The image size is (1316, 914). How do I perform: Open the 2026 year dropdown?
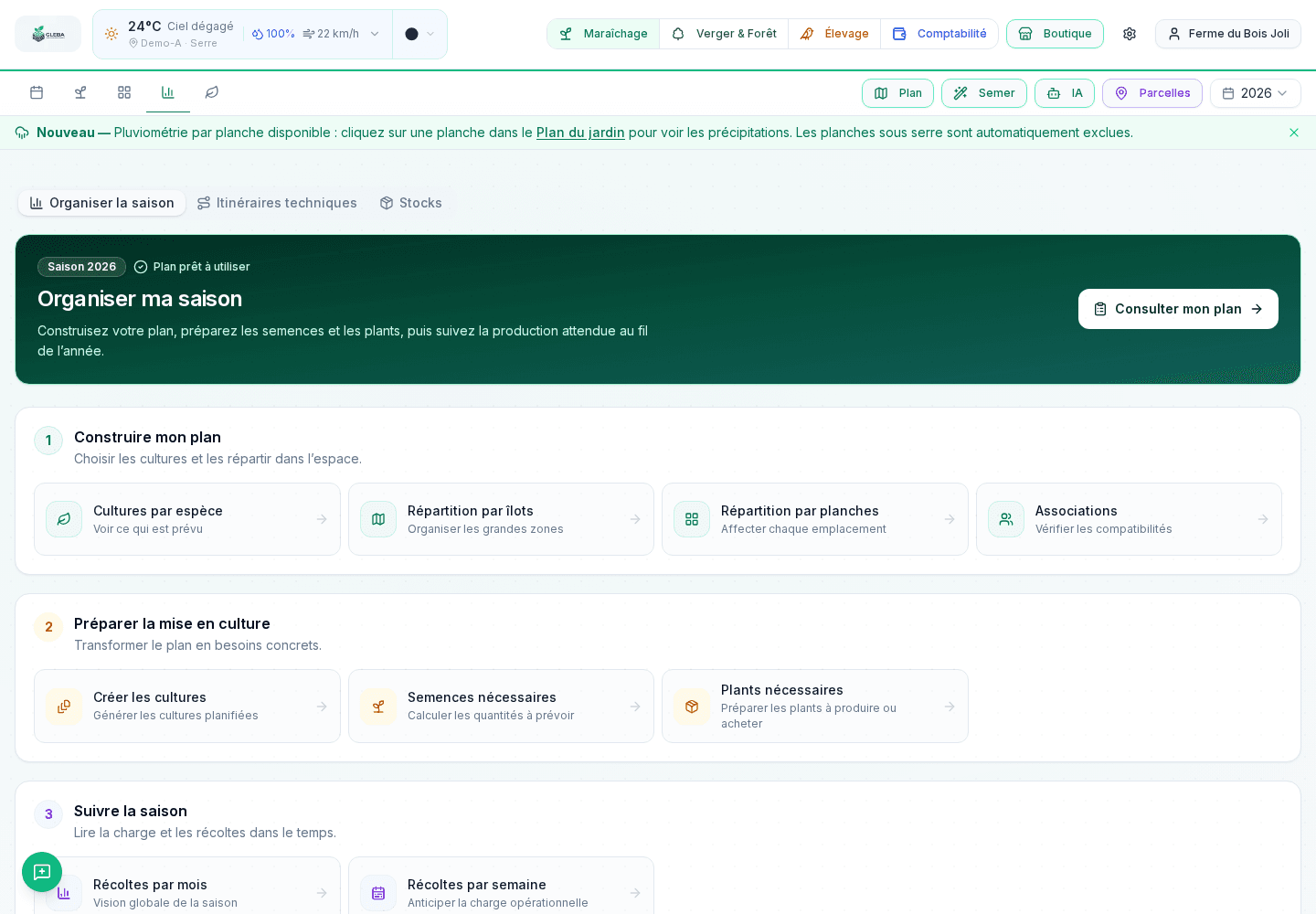point(1255,93)
